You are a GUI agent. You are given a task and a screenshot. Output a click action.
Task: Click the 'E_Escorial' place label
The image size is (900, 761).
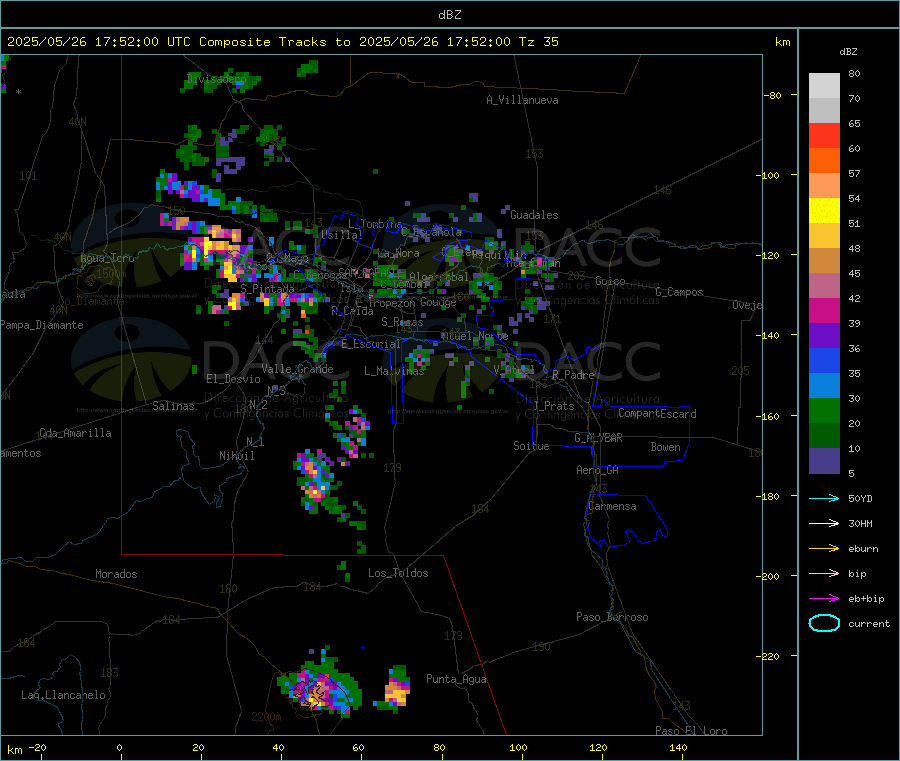(x=371, y=344)
